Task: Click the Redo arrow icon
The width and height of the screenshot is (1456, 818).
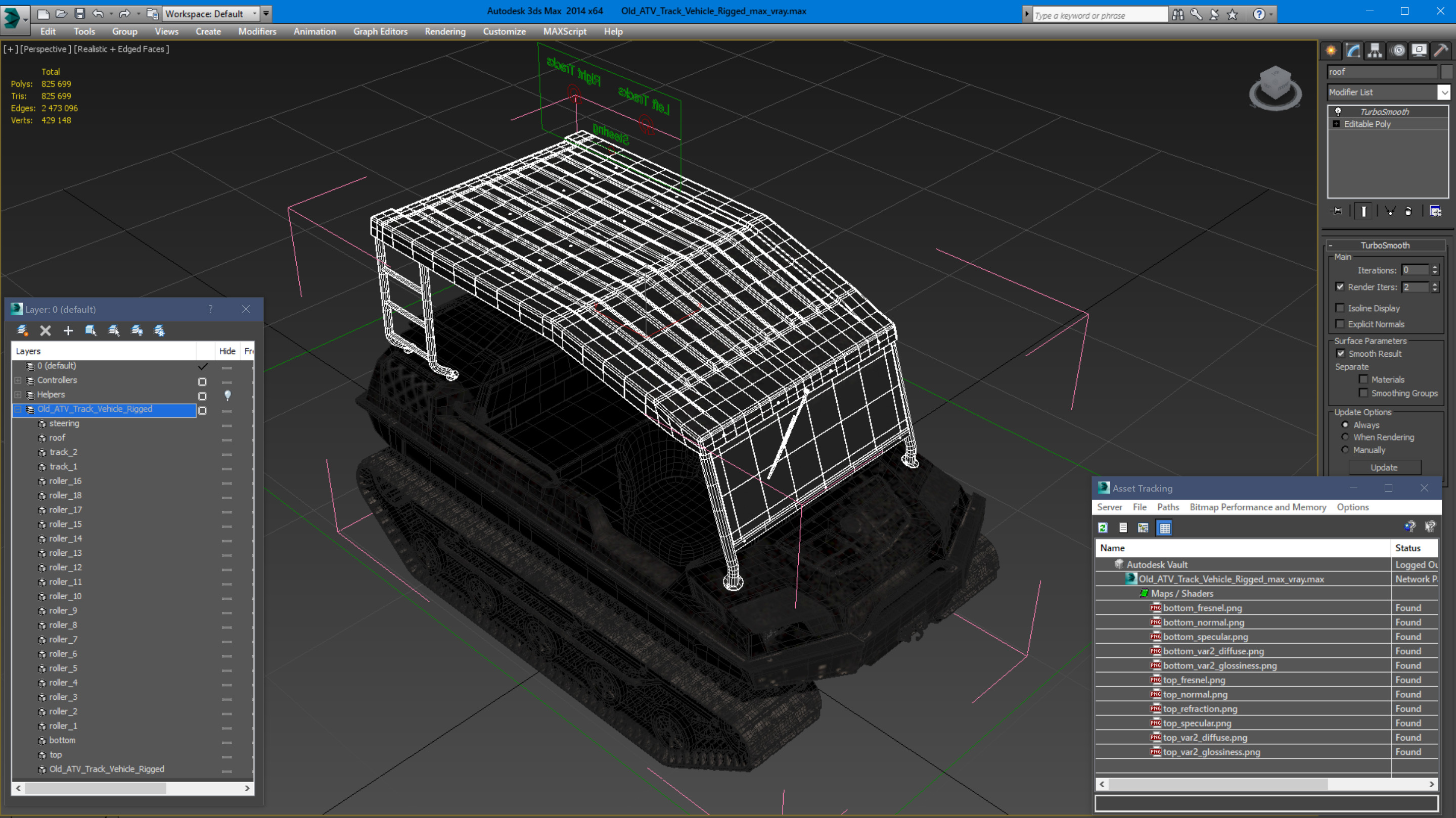Action: 125,14
